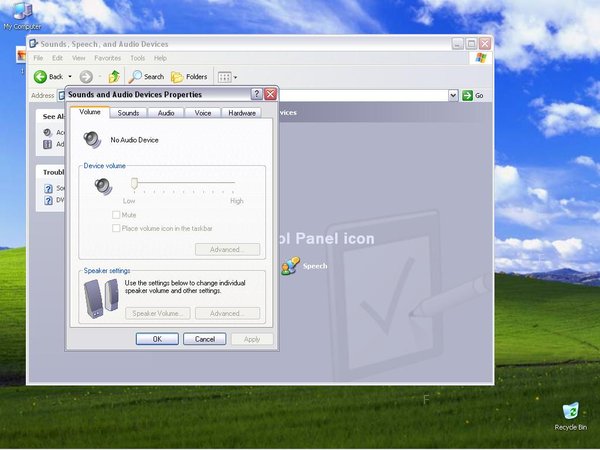This screenshot has height=450, width=600.
Task: Click the 'No Audio Device' label
Action: pyautogui.click(x=134, y=140)
